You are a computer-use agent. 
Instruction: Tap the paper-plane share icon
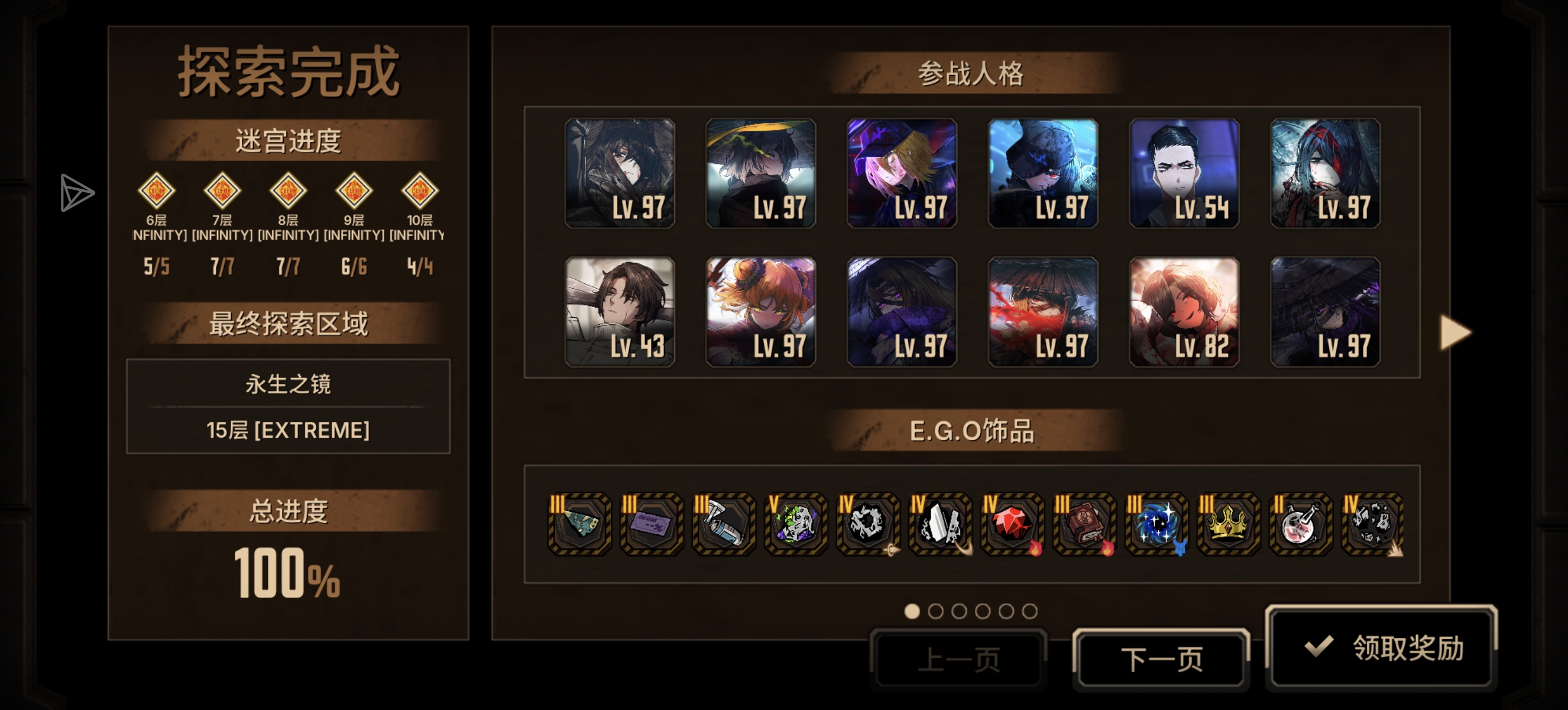point(77,193)
